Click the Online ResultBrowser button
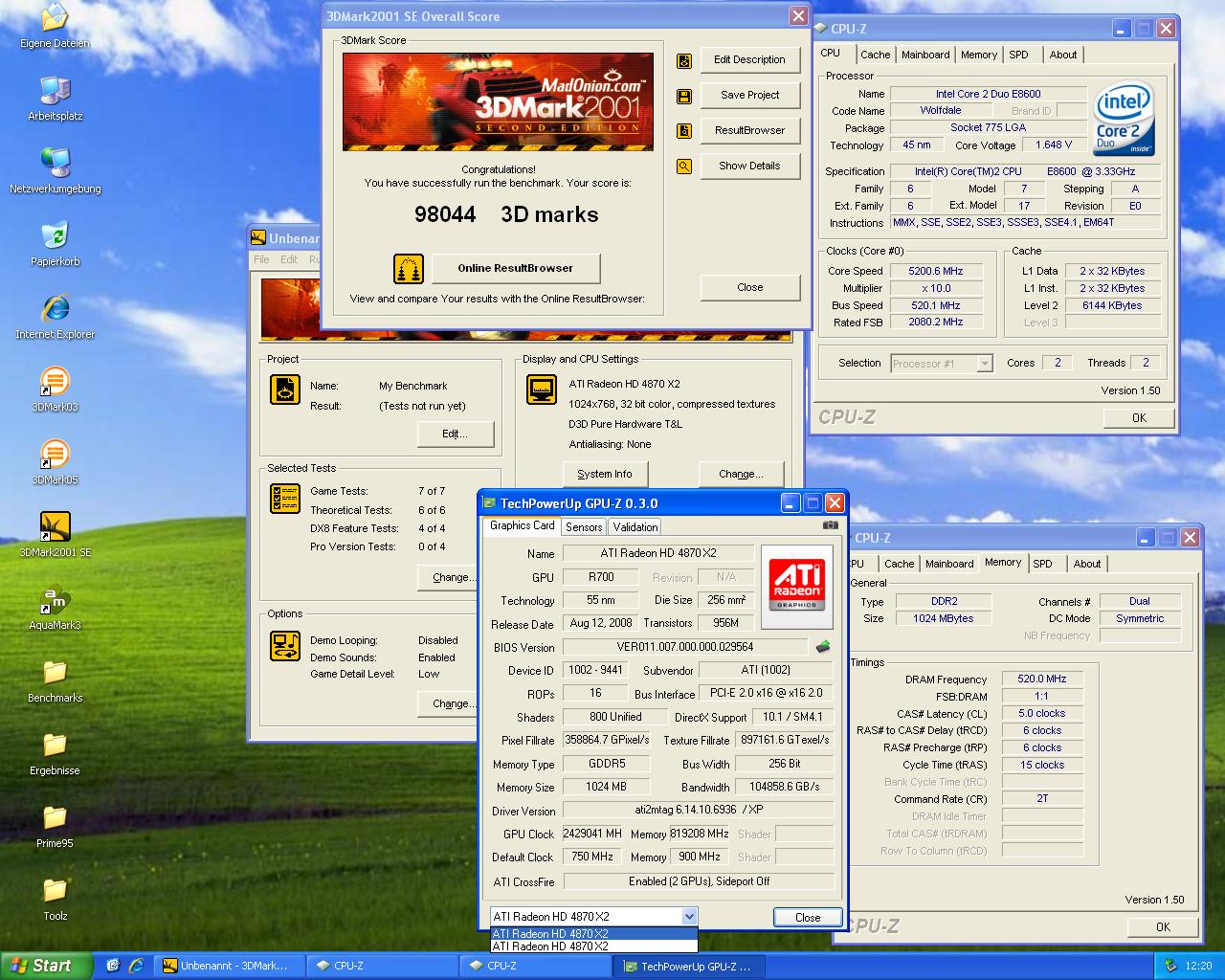The image size is (1225, 980). pos(515,268)
